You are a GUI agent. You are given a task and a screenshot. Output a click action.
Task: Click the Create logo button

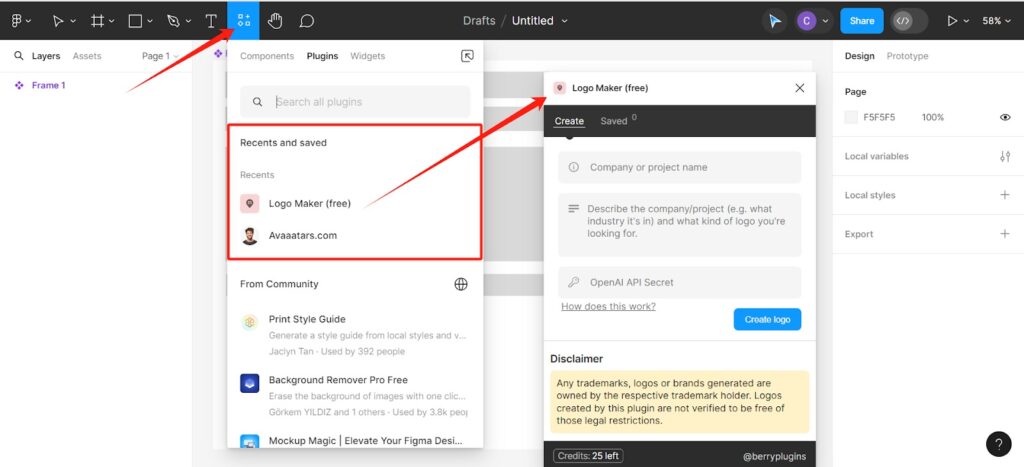767,319
